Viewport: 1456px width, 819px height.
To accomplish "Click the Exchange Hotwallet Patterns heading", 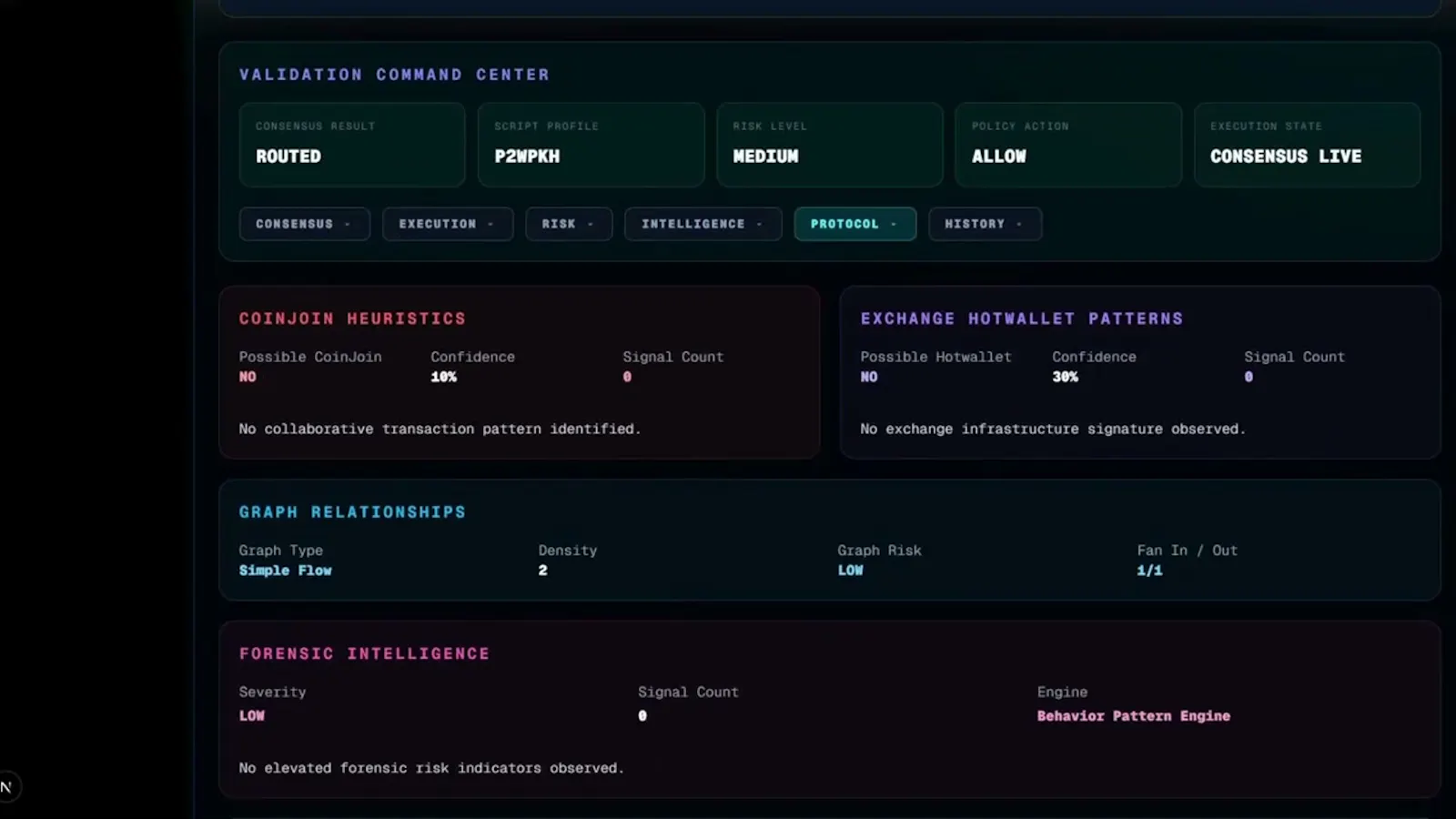I will [1022, 318].
